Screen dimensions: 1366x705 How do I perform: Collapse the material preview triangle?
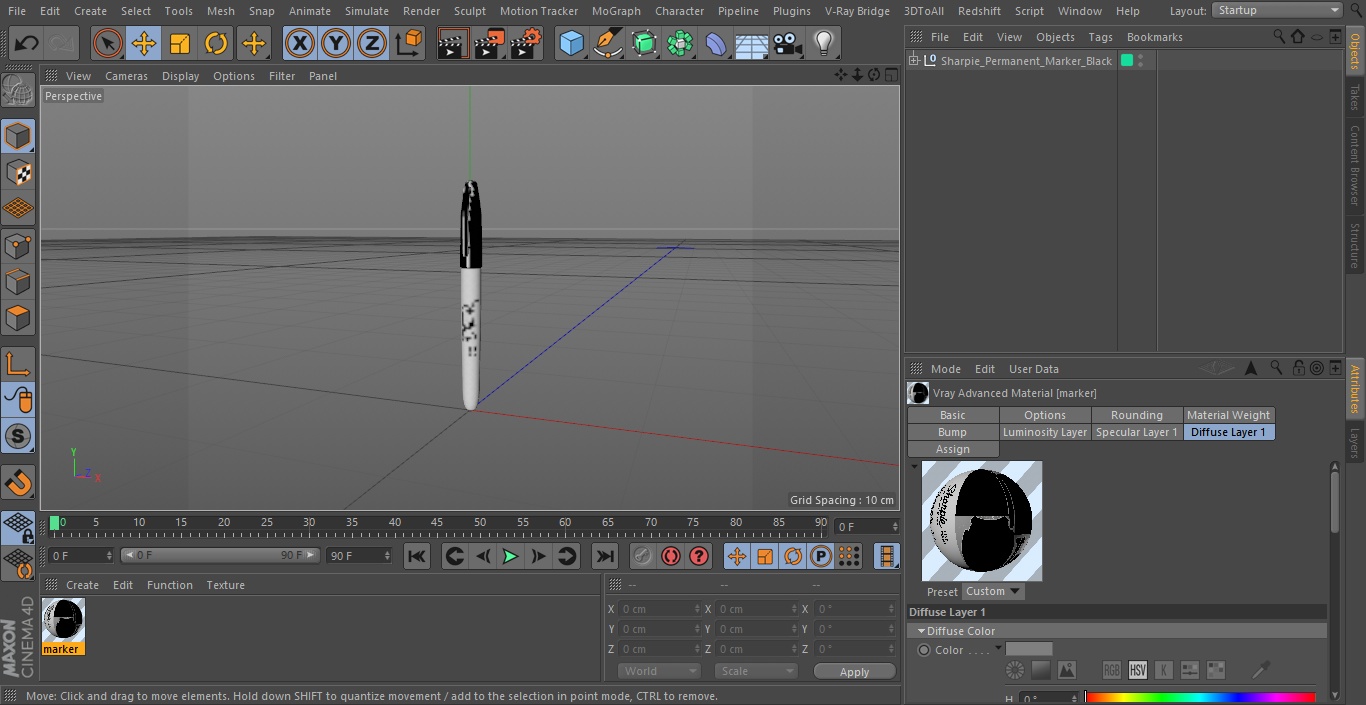(914, 466)
